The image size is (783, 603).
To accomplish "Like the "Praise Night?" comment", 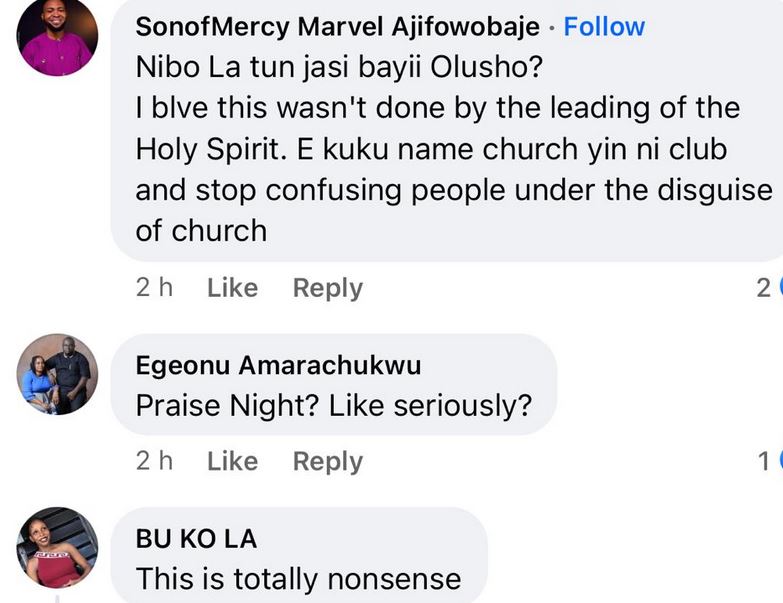I will coord(232,461).
